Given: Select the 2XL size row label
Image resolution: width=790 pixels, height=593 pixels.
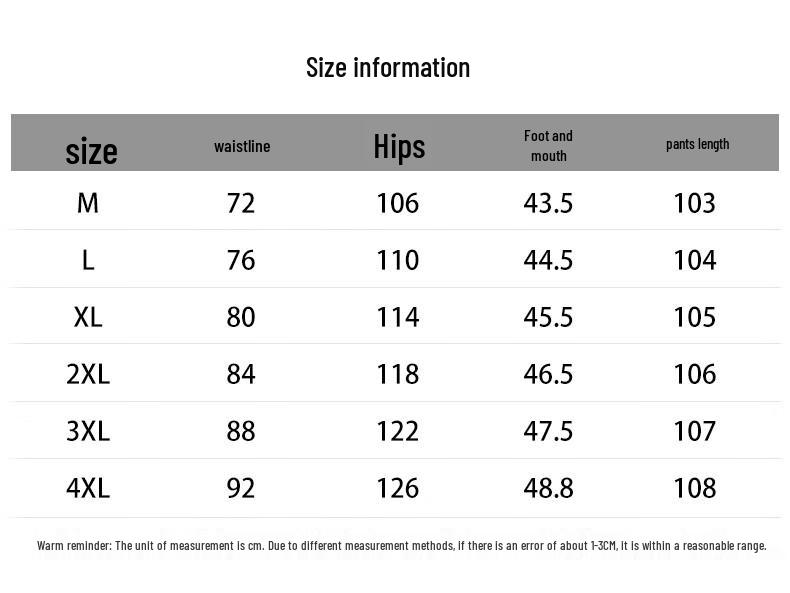Looking at the screenshot, I should click(88, 374).
